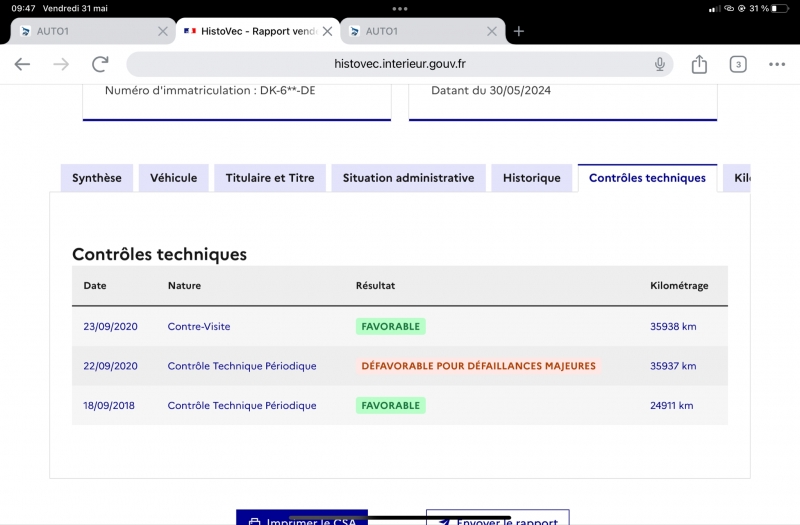
Task: Click the Kilométrage column header
Action: coord(679,286)
